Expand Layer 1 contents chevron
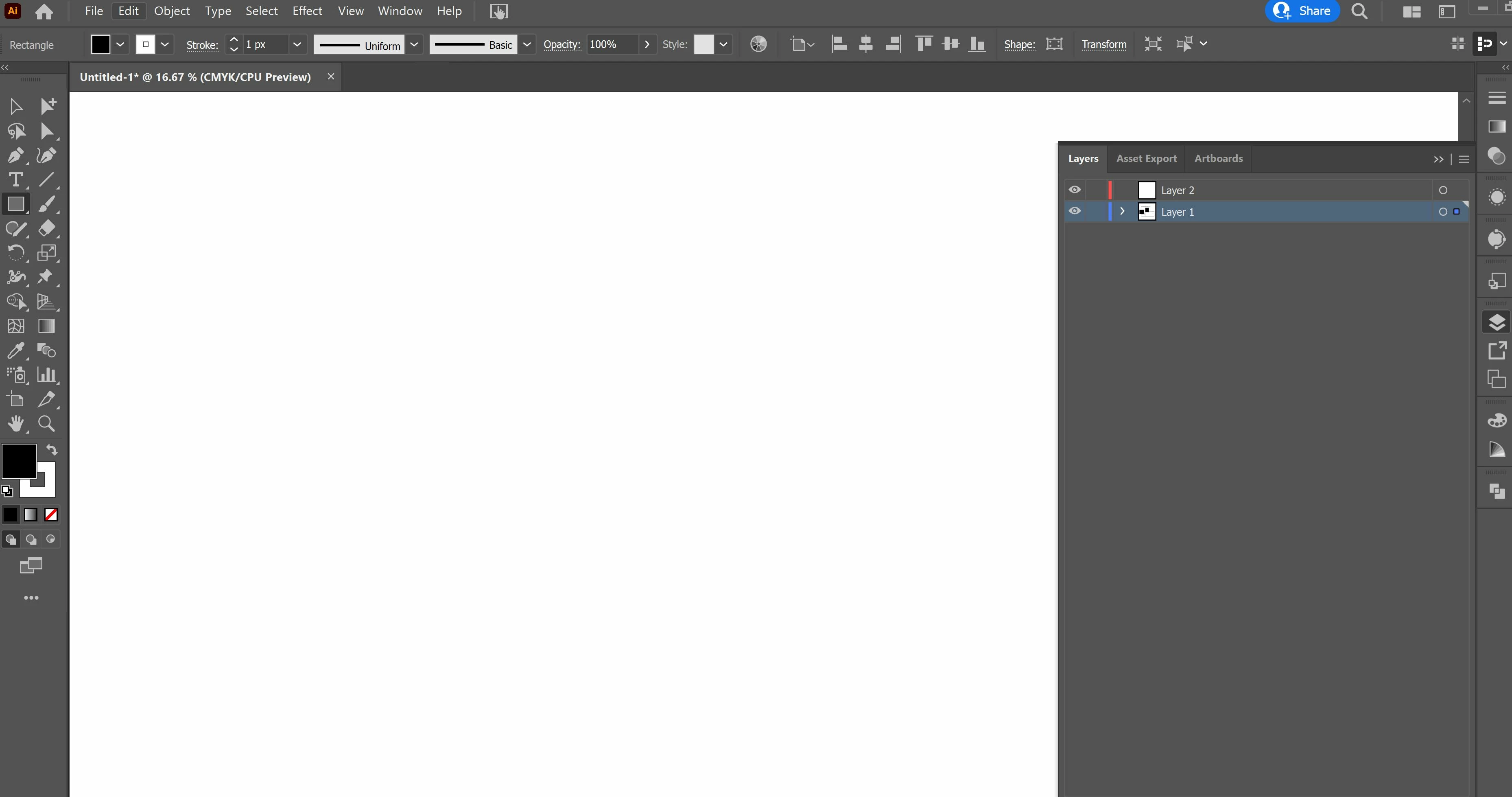Image resolution: width=1512 pixels, height=797 pixels. [x=1122, y=211]
